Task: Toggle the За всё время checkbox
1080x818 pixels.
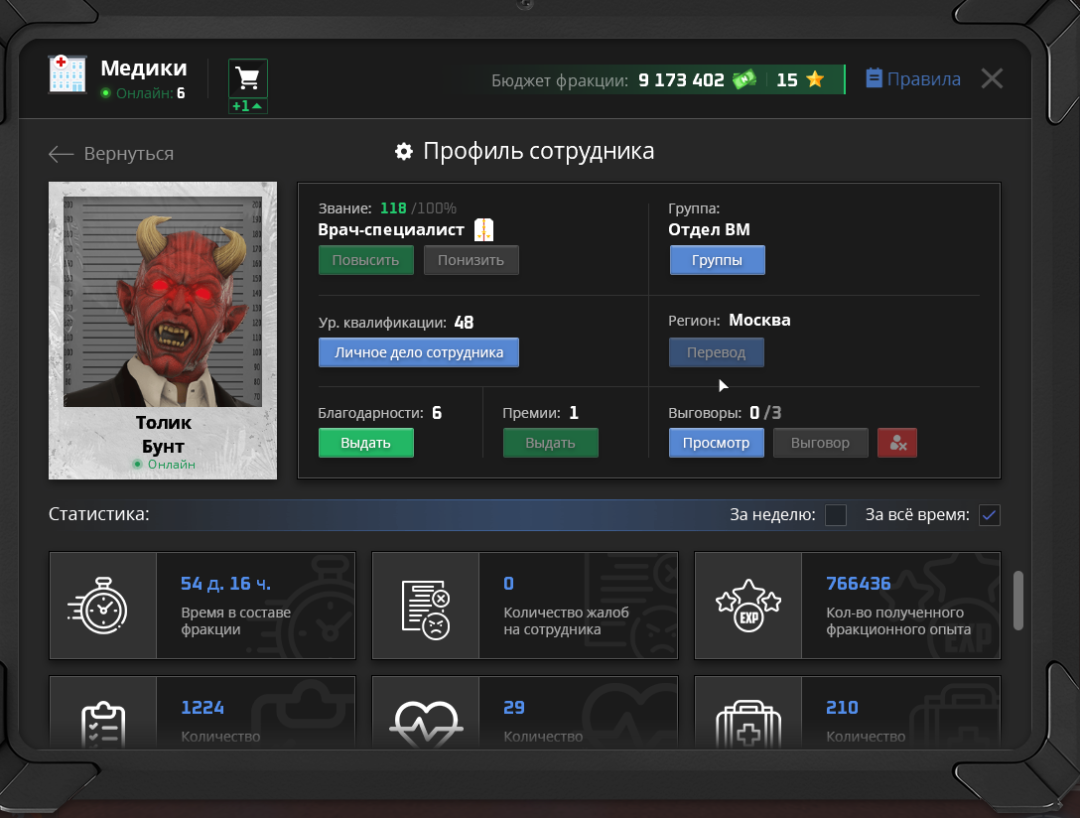Action: pos(989,515)
